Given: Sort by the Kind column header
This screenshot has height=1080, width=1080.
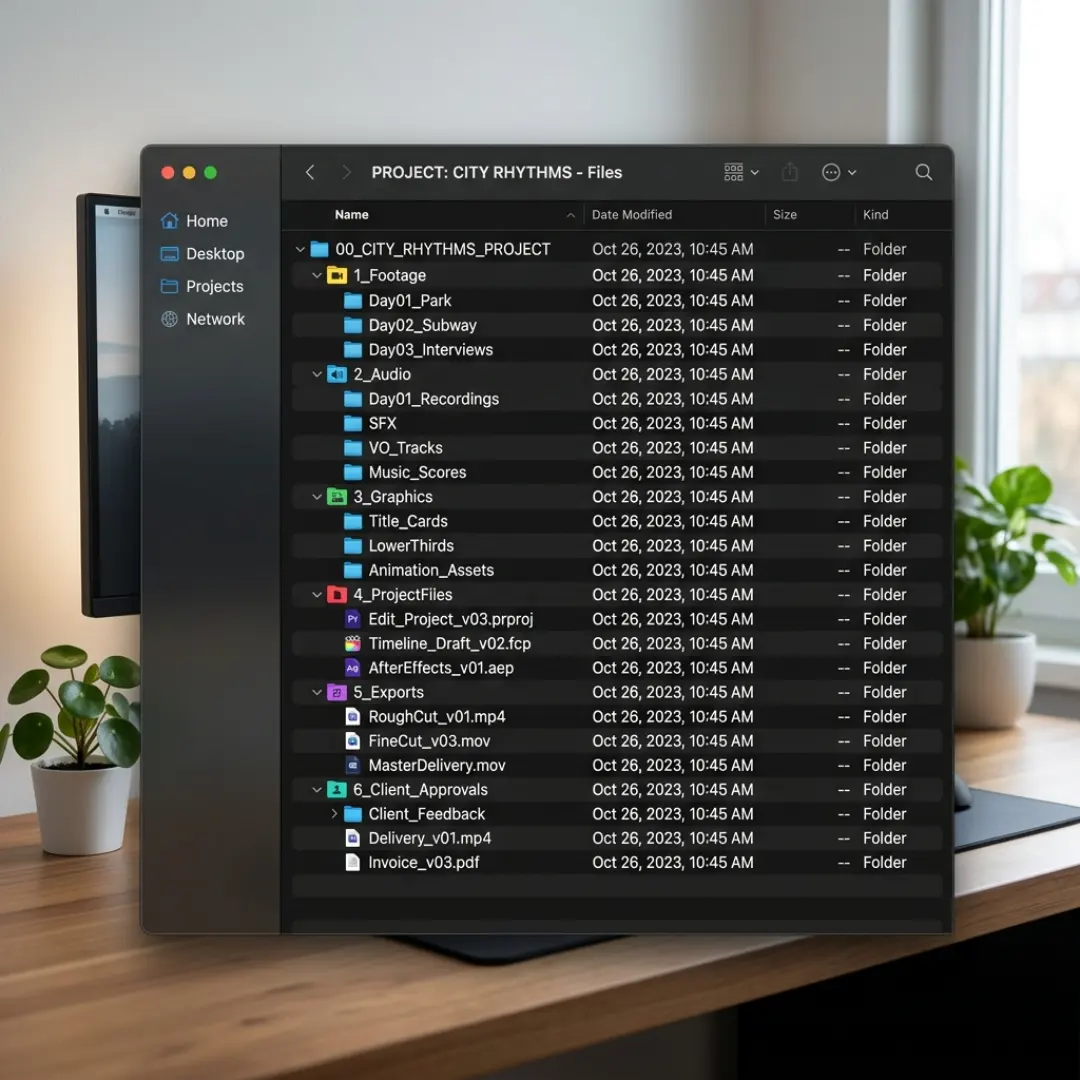Looking at the screenshot, I should (875, 215).
